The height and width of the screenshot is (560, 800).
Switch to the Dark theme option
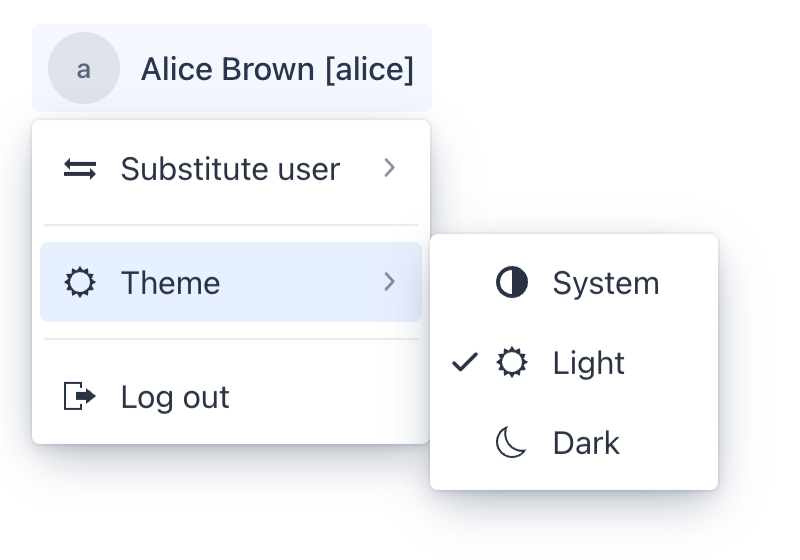point(586,442)
